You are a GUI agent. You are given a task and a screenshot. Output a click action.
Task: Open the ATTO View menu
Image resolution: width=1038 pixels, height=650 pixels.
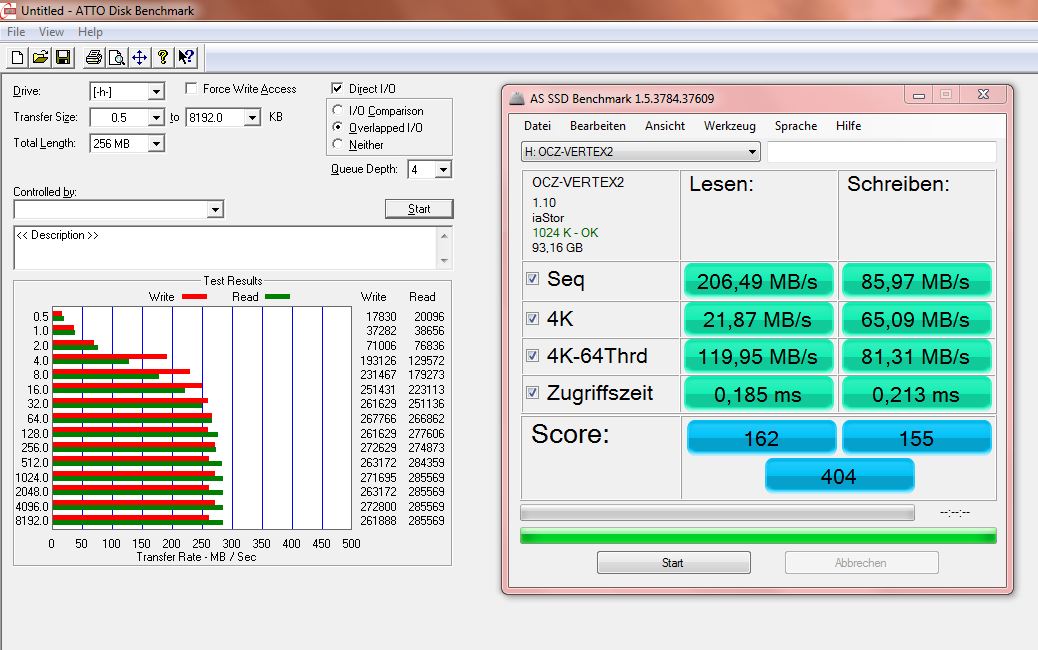[x=51, y=32]
